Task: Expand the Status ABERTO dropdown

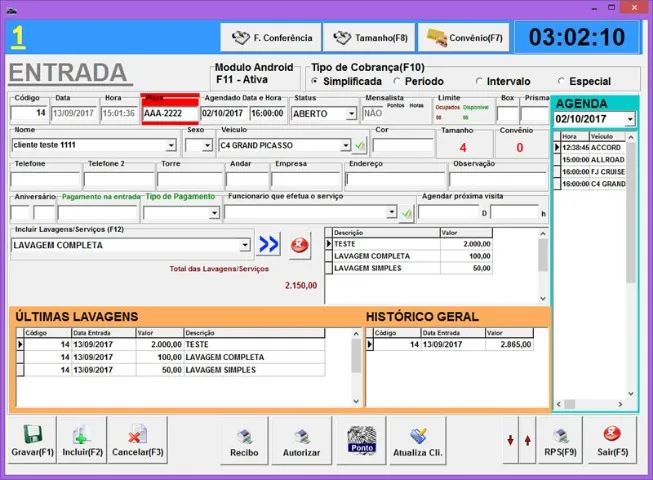Action: (x=351, y=114)
